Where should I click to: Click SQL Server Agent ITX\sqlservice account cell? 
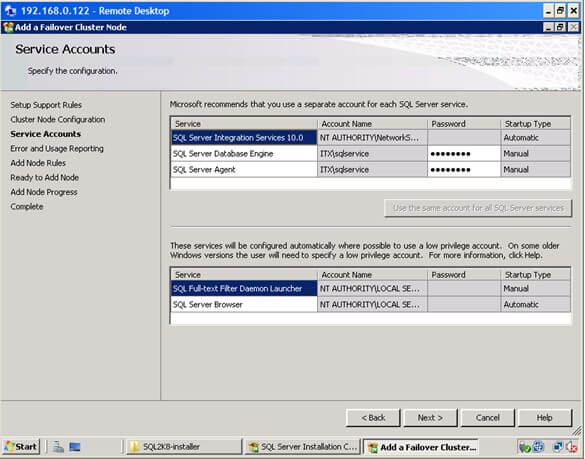372,170
